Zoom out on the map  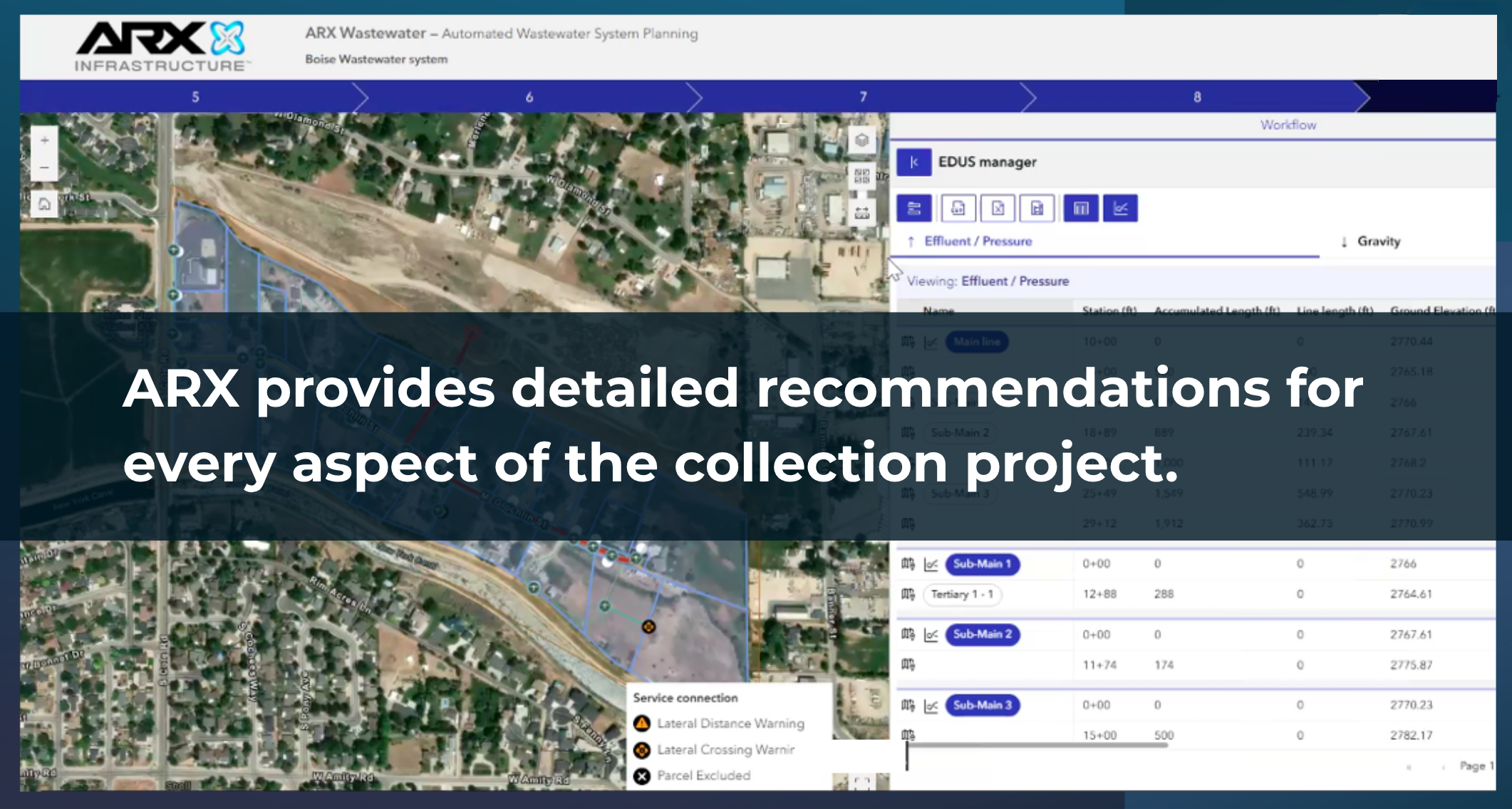44,168
